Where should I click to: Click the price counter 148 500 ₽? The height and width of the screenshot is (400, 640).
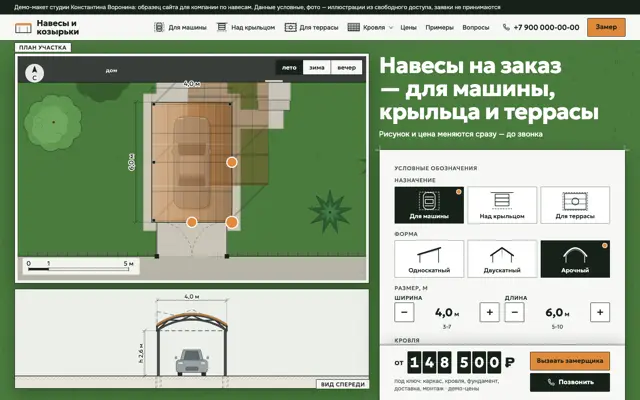[461, 362]
